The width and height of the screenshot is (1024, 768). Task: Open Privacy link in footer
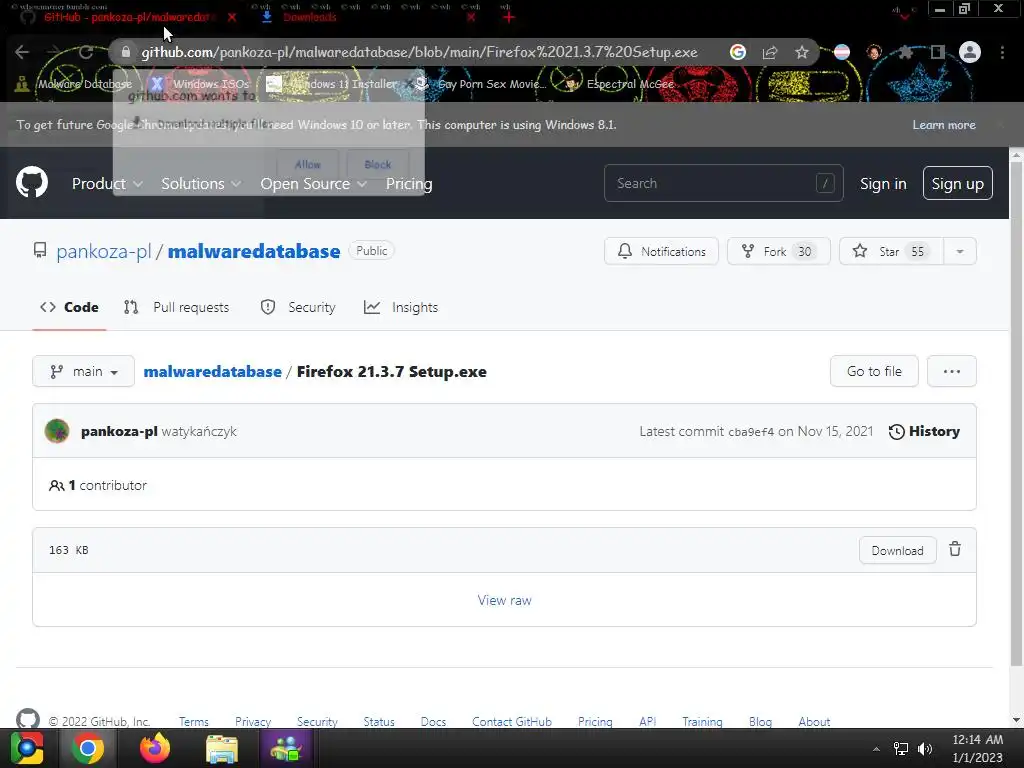pos(253,722)
